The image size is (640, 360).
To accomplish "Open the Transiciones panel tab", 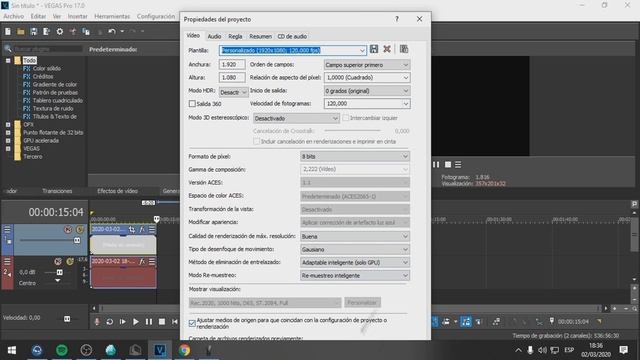I will coord(57,191).
